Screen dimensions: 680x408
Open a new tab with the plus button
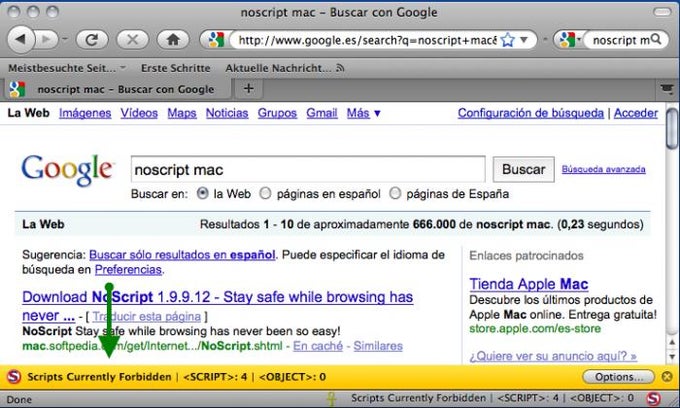coord(248,89)
